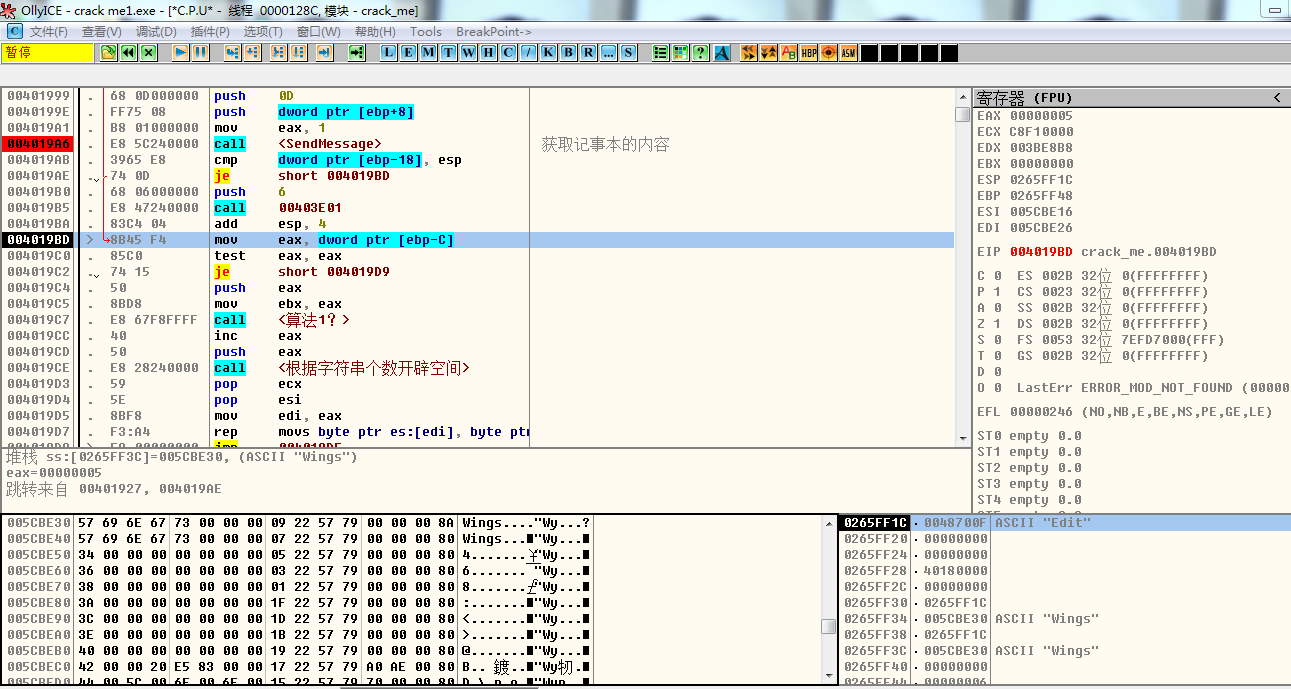Click the Trace into toolbar icon
The height and width of the screenshot is (689, 1291).
click(x=277, y=52)
